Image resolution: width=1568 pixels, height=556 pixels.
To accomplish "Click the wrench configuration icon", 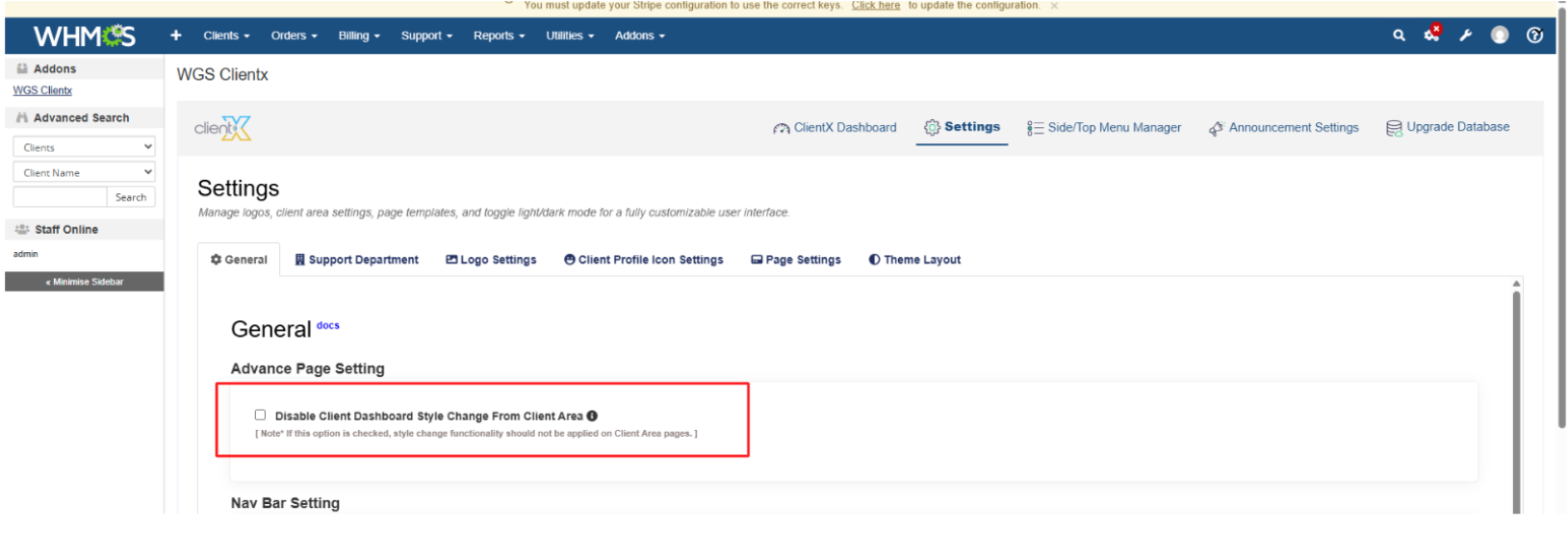I will (1465, 36).
